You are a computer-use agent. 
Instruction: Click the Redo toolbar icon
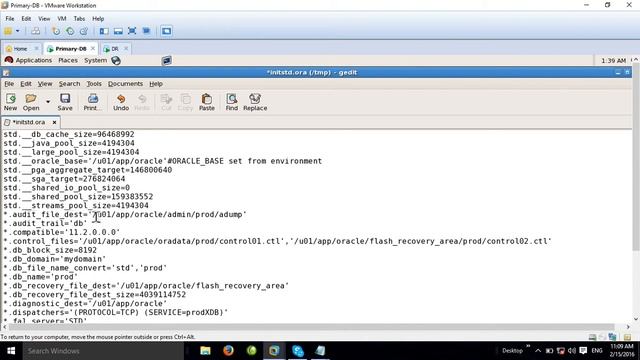(142, 102)
